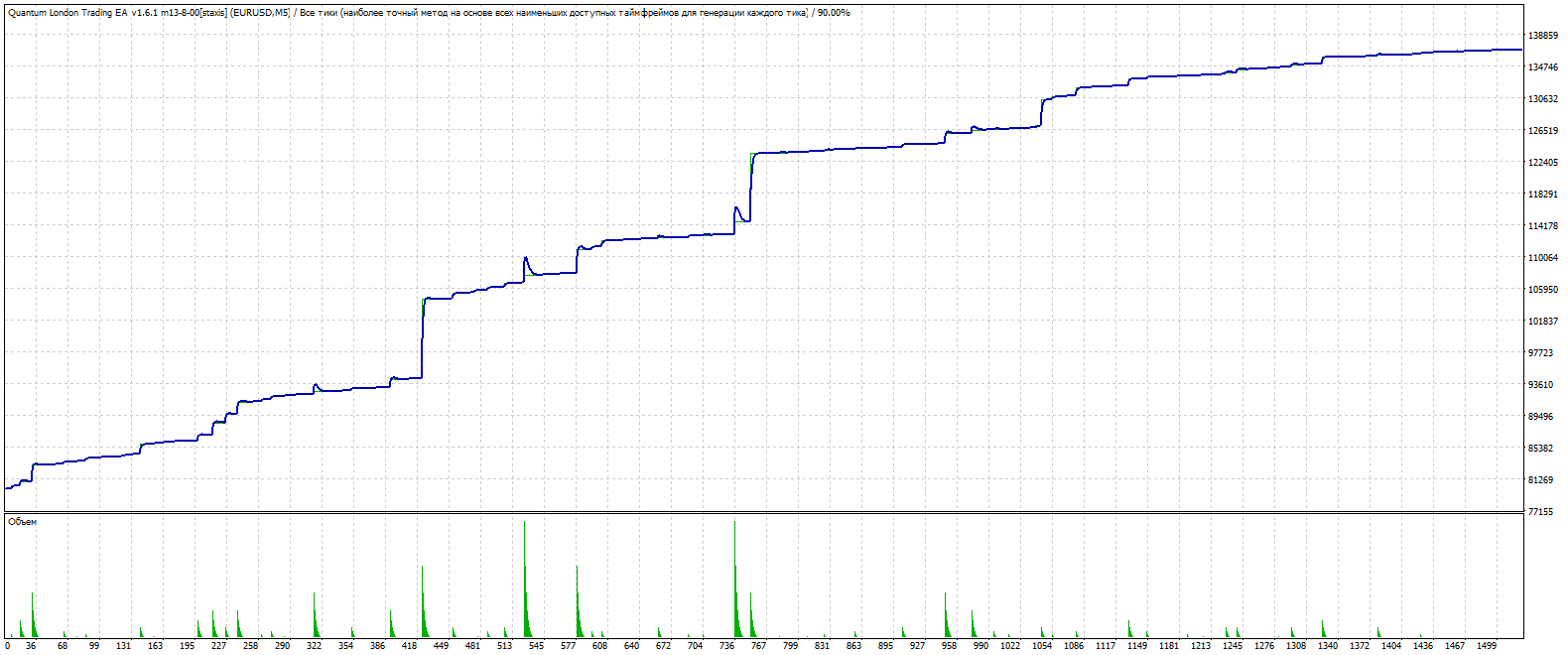Image resolution: width=1568 pixels, height=655 pixels.
Task: Click the y-axis value 138859
Action: pyautogui.click(x=1543, y=36)
